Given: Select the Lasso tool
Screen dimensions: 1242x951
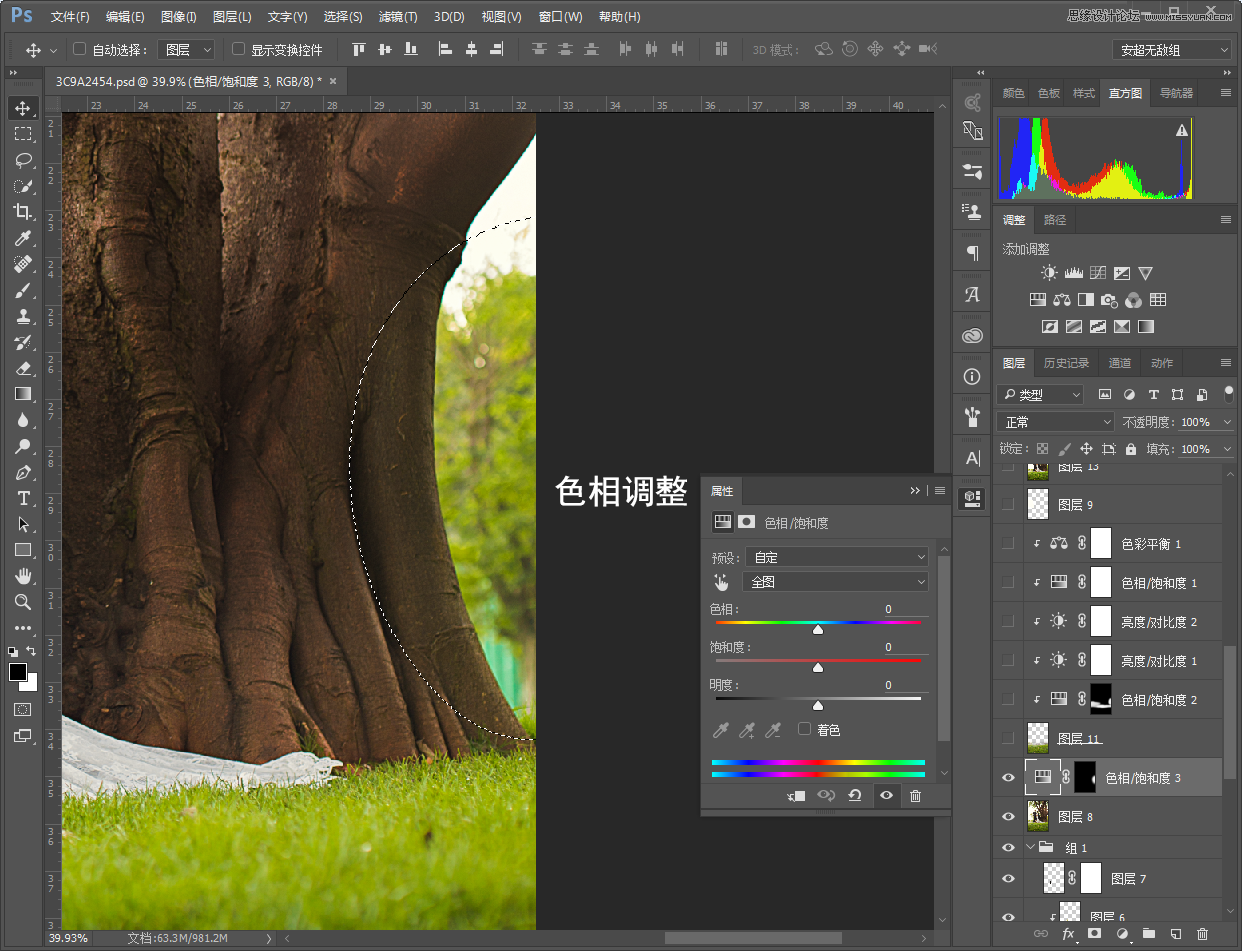Looking at the screenshot, I should (22, 160).
